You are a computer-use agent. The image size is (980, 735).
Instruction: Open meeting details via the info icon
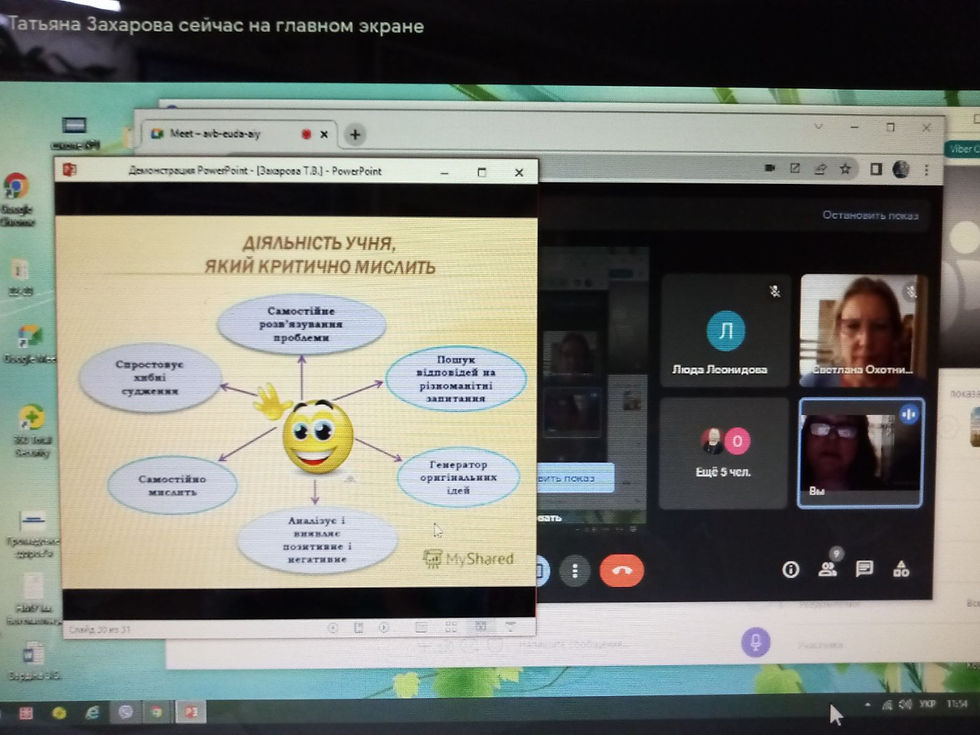click(x=790, y=568)
